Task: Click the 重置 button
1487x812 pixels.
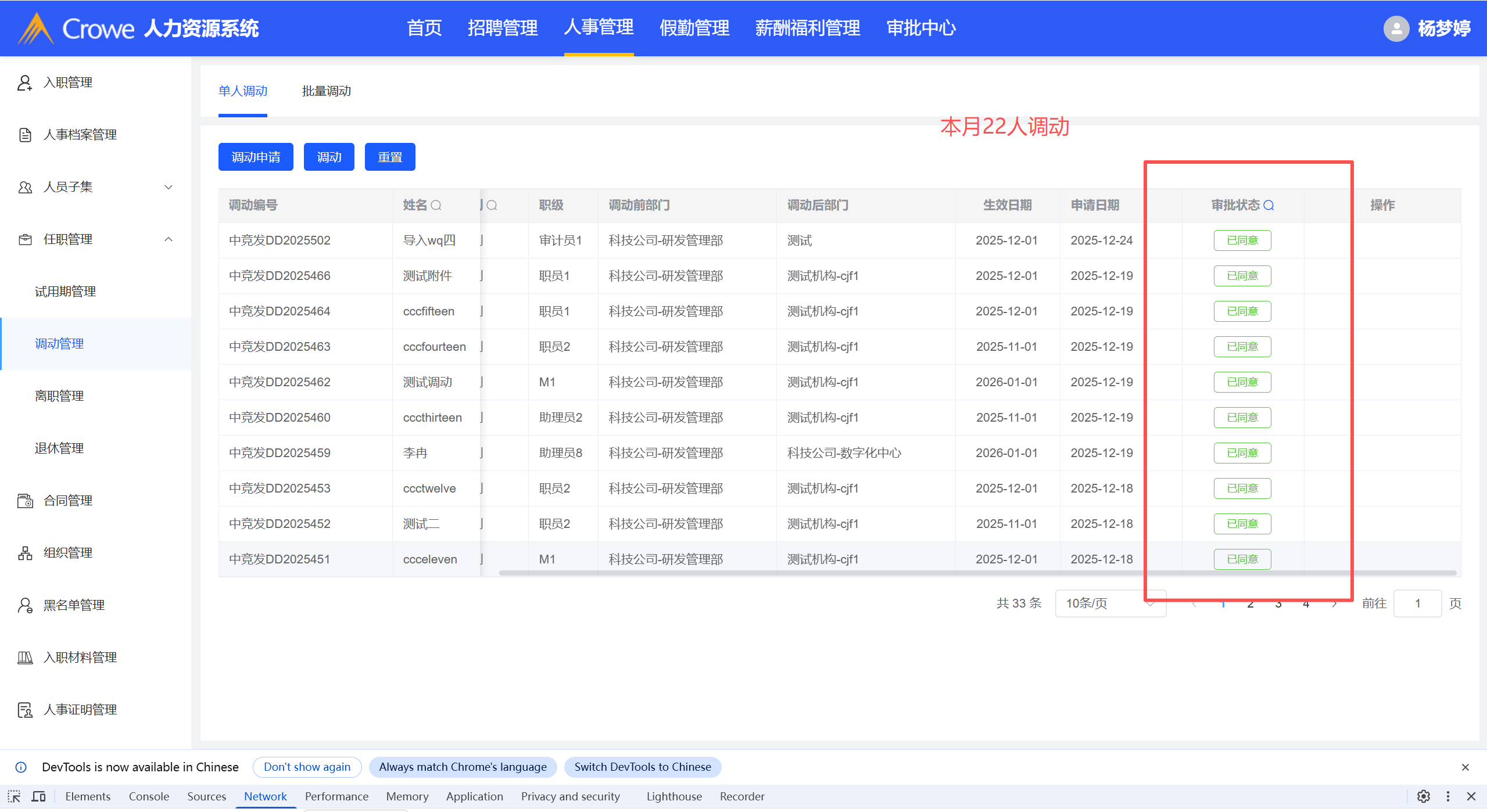Action: pos(390,157)
